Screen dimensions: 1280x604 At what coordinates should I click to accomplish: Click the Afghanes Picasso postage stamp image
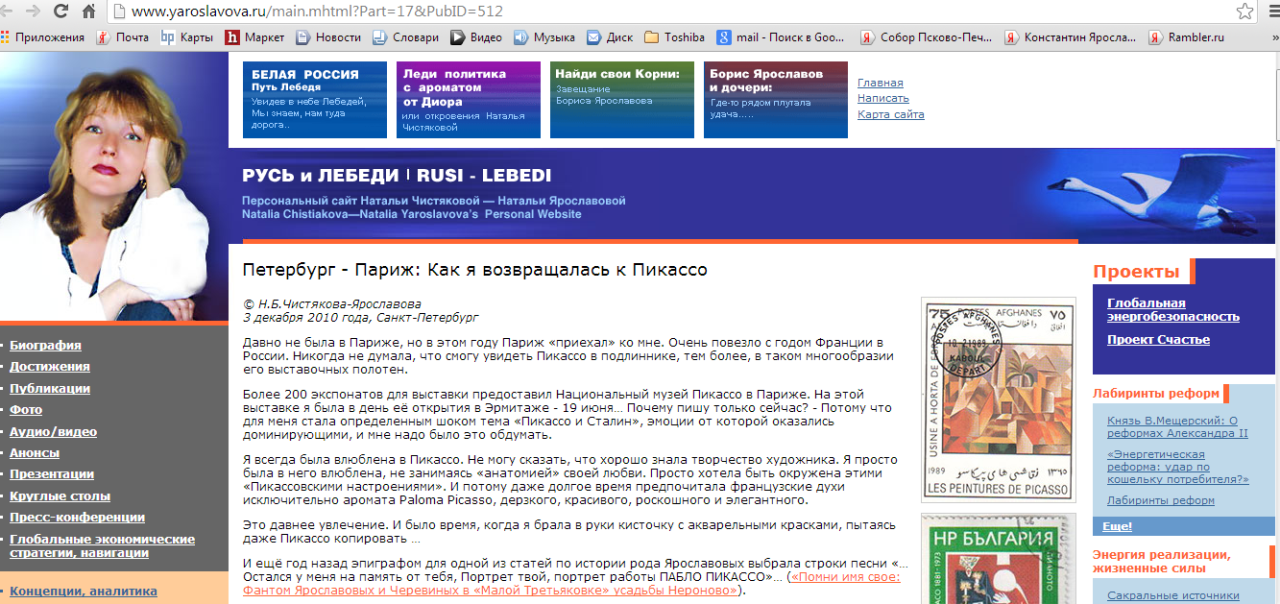pyautogui.click(x=998, y=400)
